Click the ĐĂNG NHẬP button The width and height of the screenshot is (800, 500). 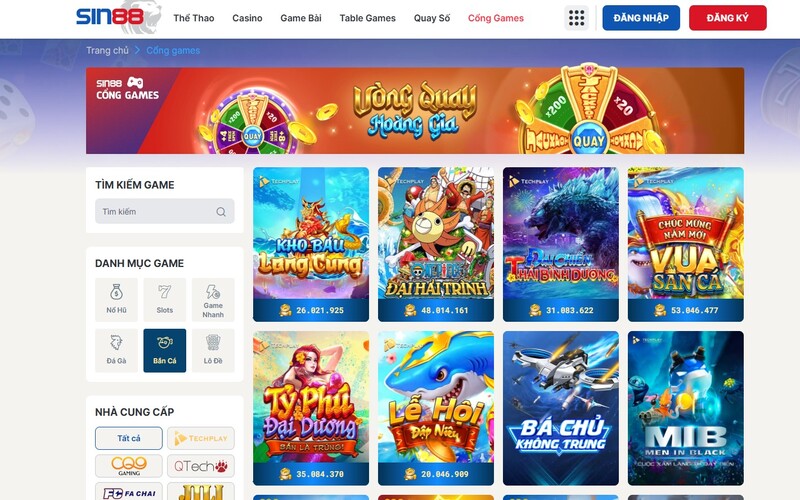641,18
